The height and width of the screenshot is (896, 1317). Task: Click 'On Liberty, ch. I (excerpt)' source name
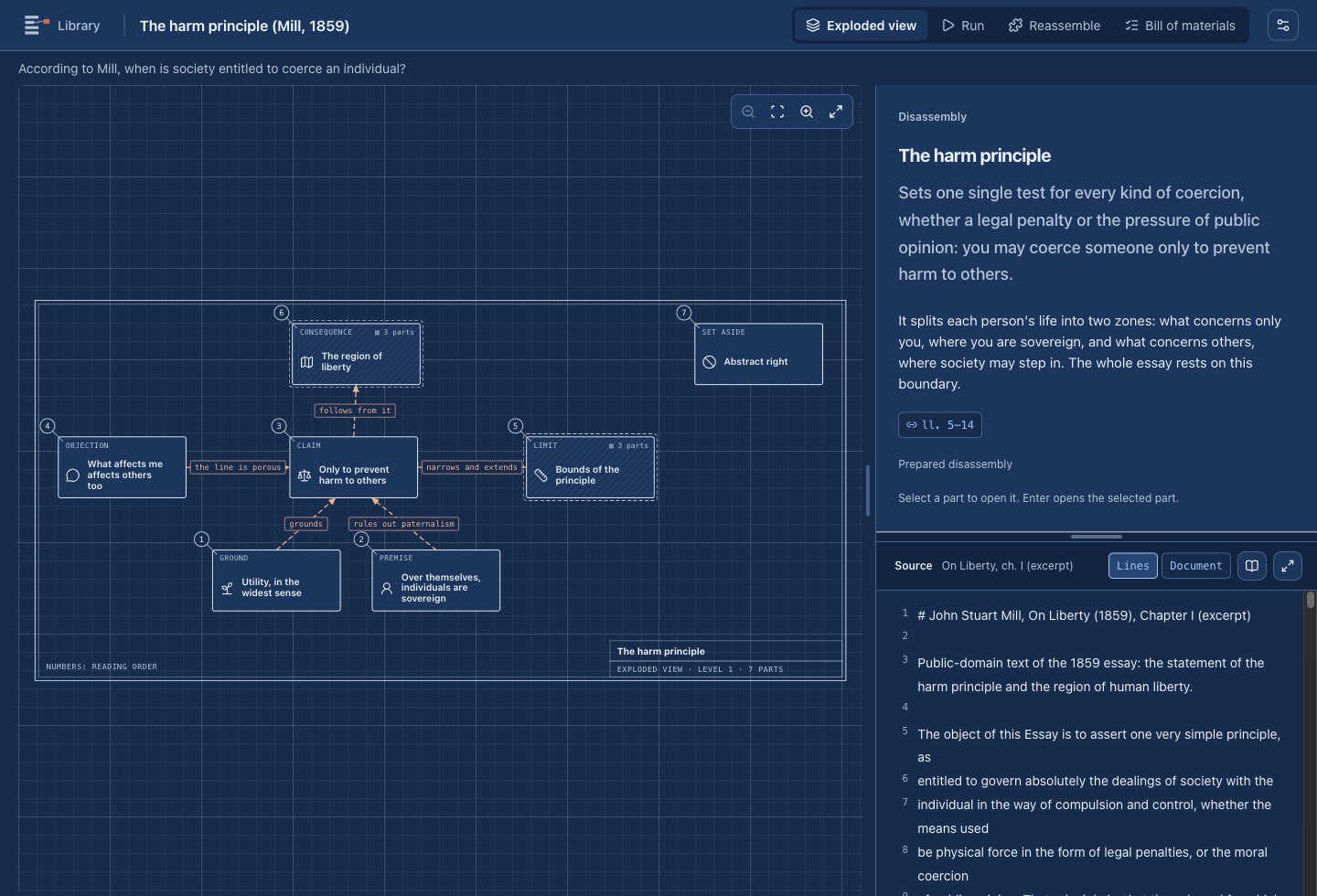1007,566
